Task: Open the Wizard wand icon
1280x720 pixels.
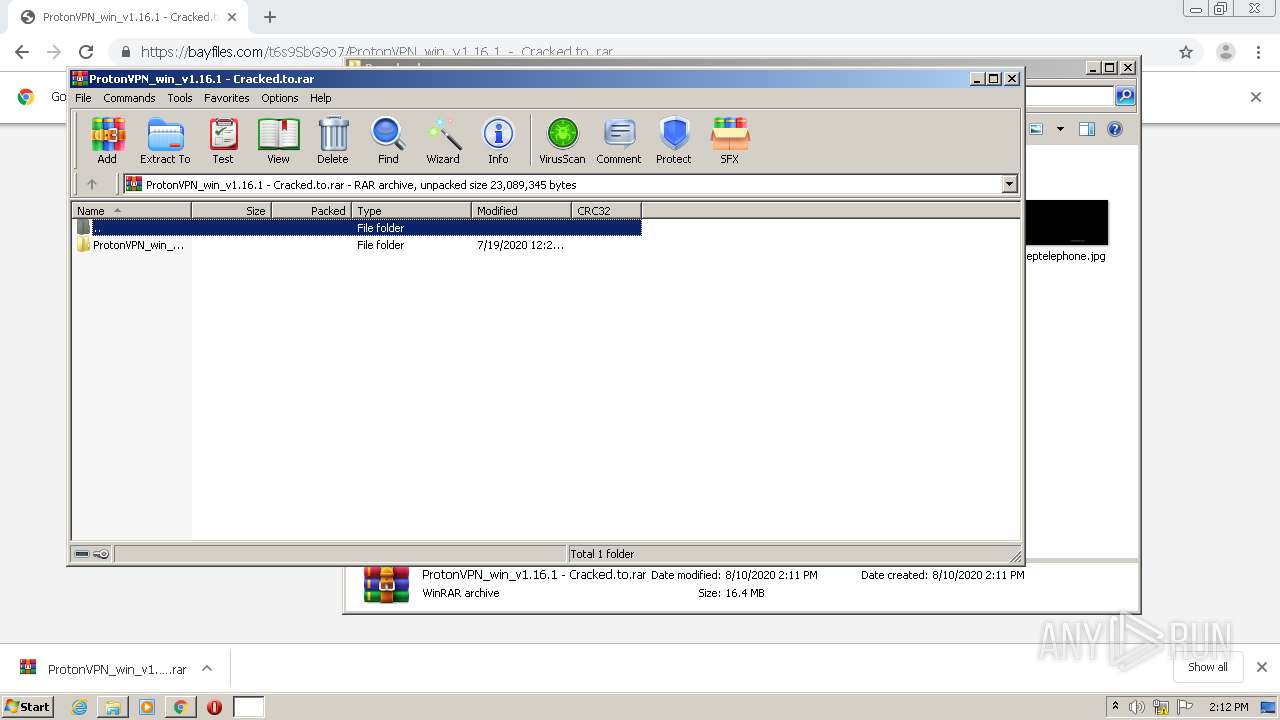Action: pos(443,140)
